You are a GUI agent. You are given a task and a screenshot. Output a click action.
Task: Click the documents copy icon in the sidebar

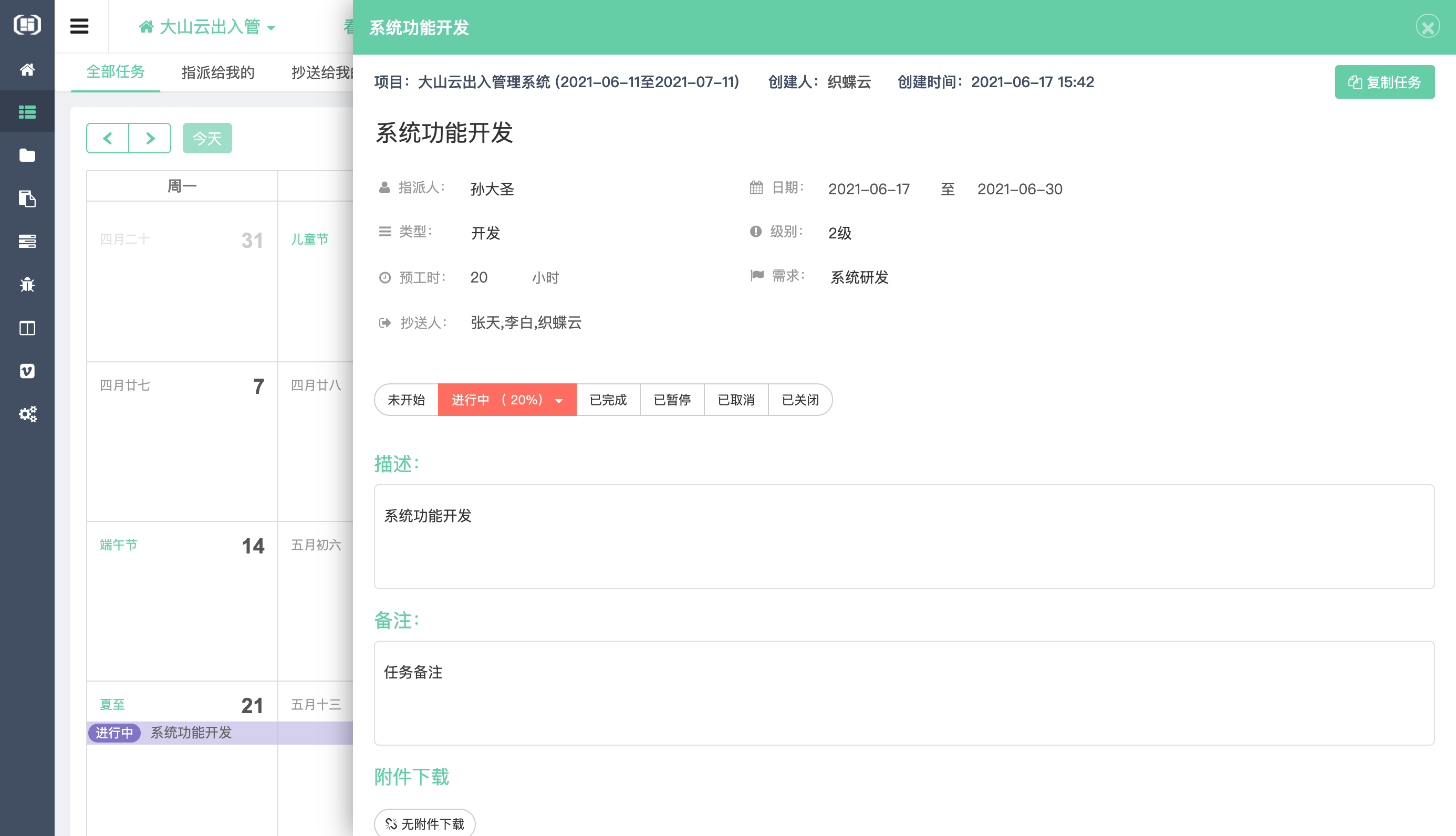pos(27,198)
